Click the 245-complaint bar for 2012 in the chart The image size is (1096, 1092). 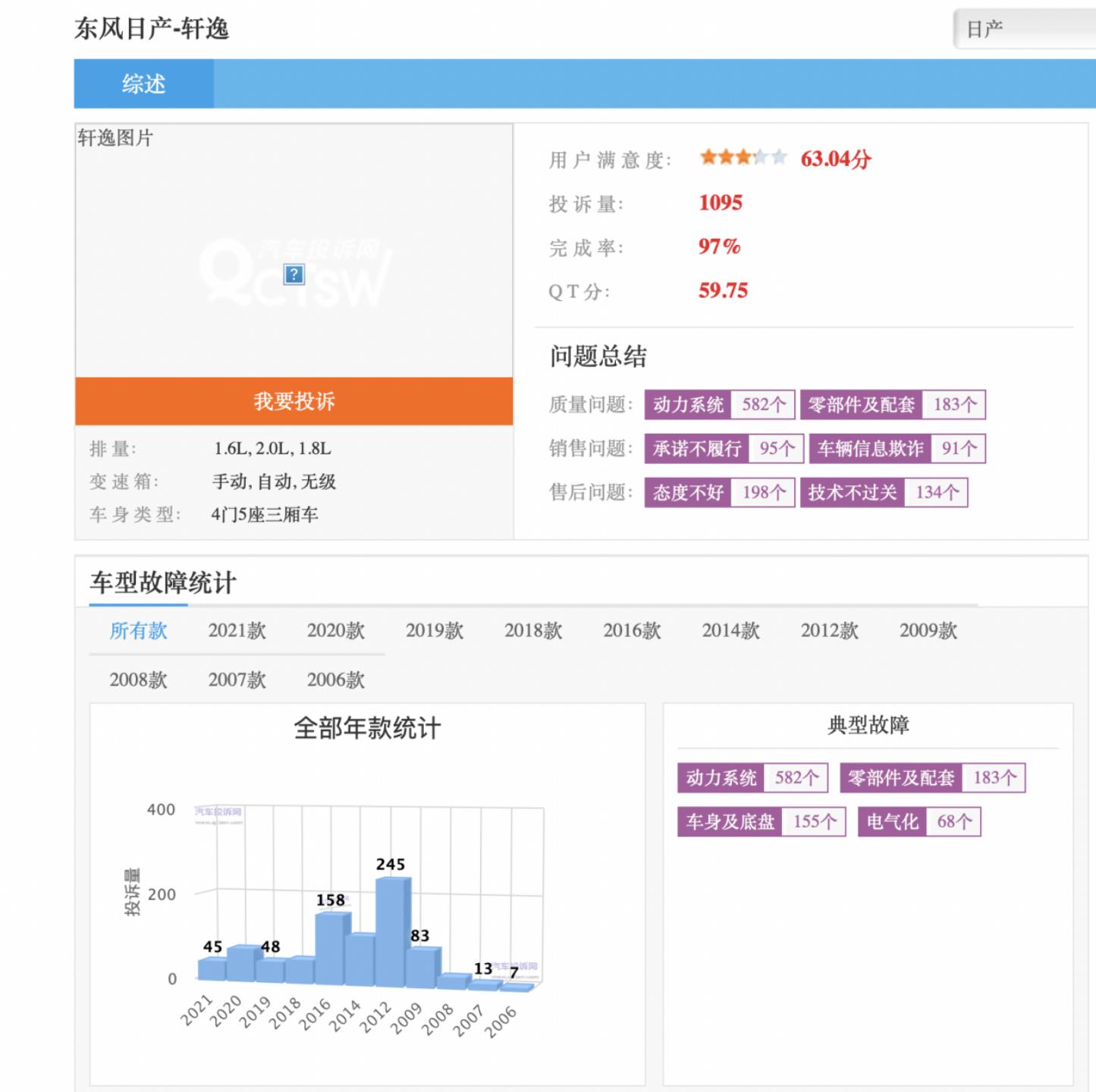(x=391, y=929)
